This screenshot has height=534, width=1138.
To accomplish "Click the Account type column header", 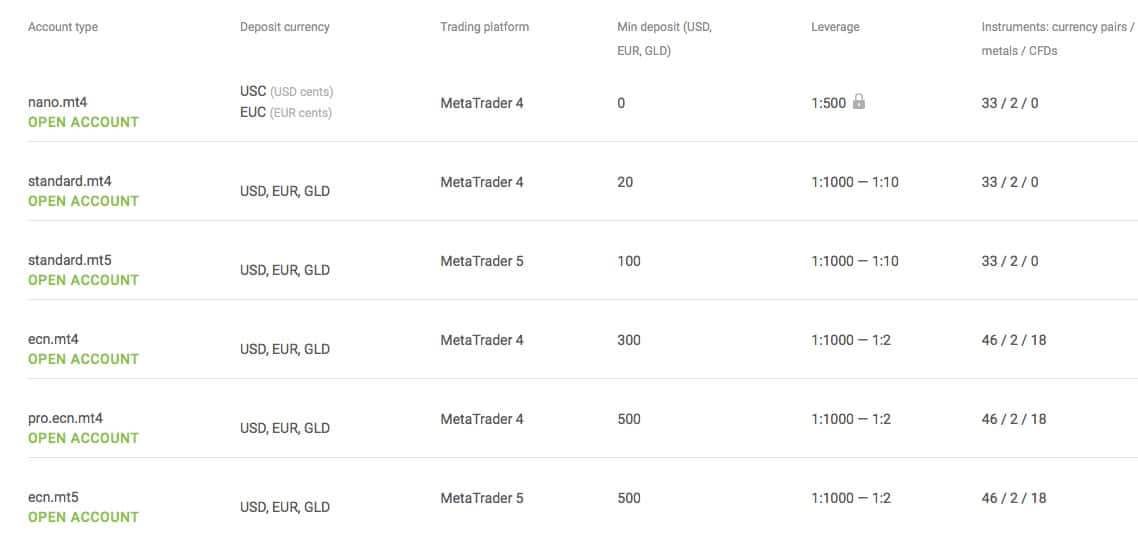I will 63,28.
